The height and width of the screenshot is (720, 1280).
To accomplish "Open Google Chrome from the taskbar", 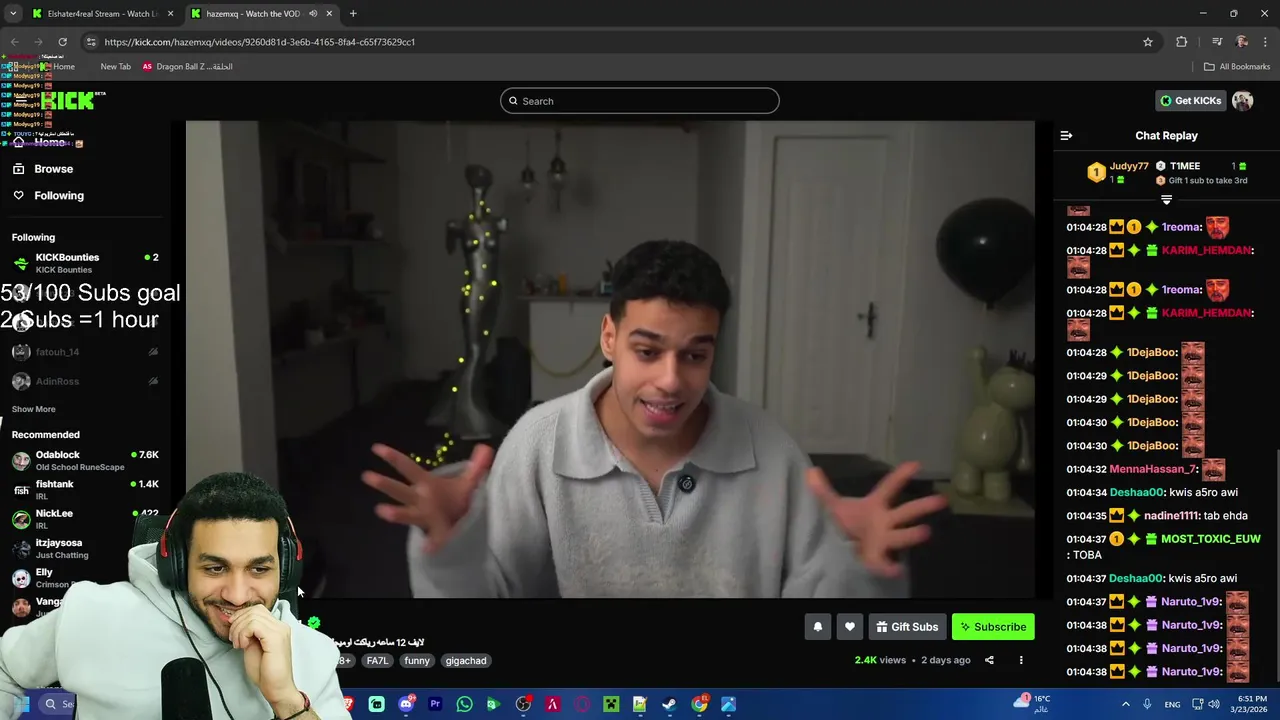I will point(699,704).
